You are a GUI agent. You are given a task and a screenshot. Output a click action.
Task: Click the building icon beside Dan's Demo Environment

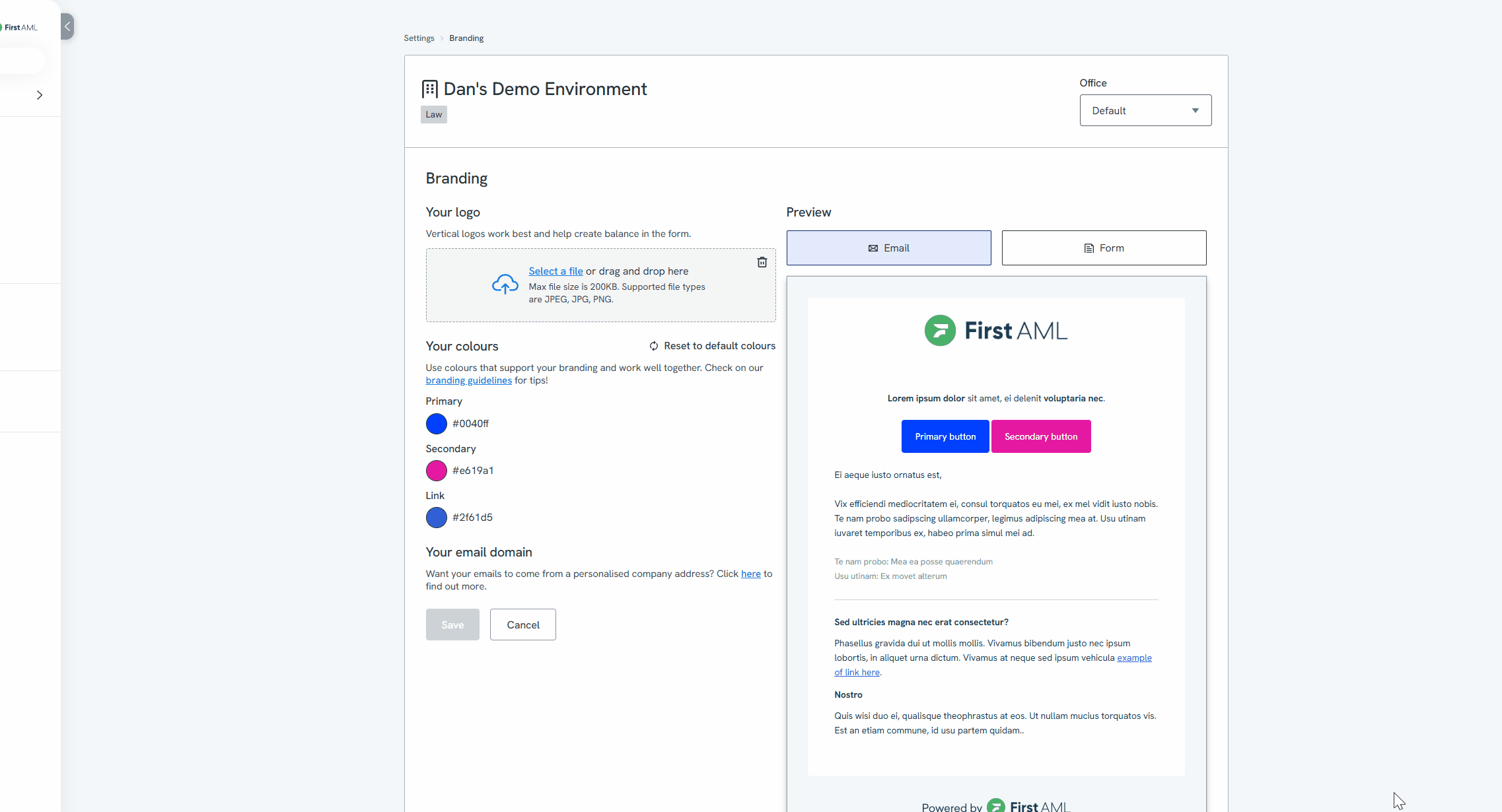click(429, 89)
